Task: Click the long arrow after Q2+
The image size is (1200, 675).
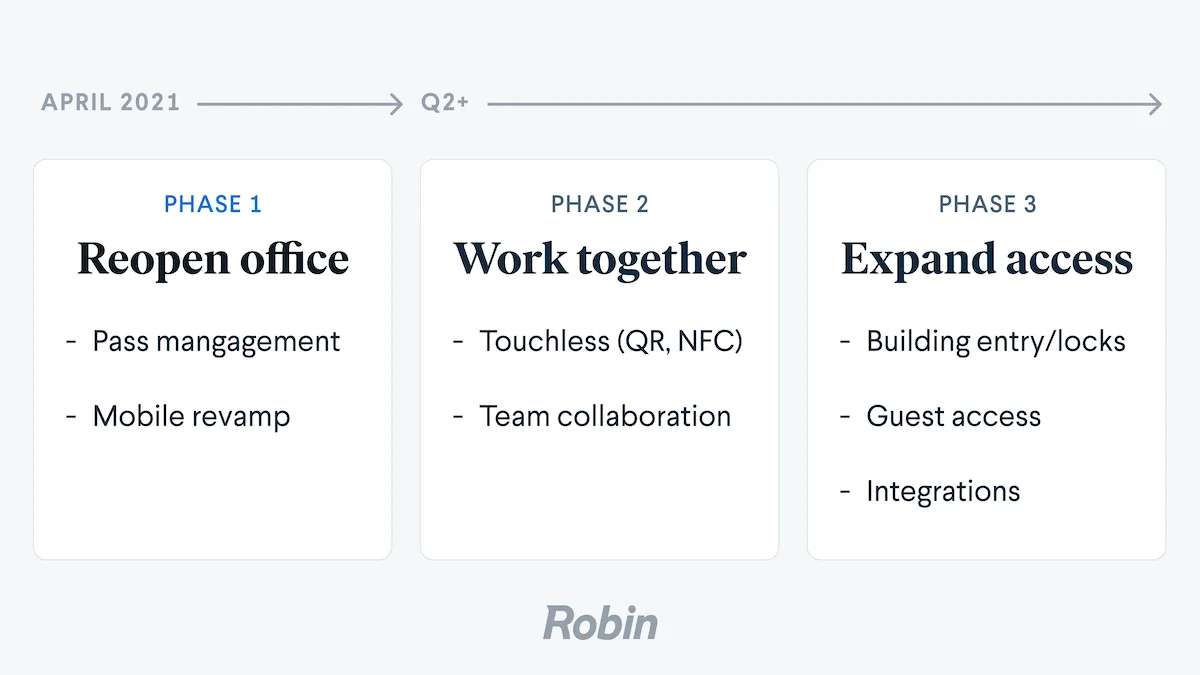Action: (825, 103)
